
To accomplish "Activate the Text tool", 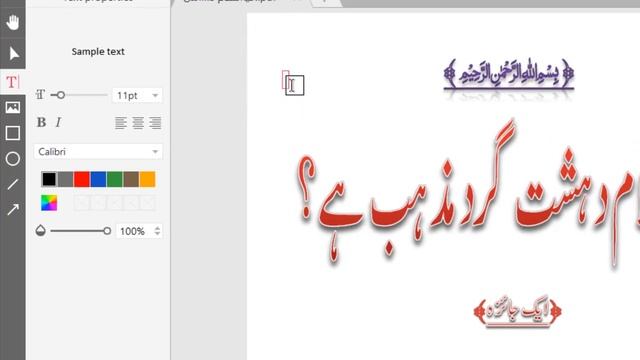I will coord(13,82).
